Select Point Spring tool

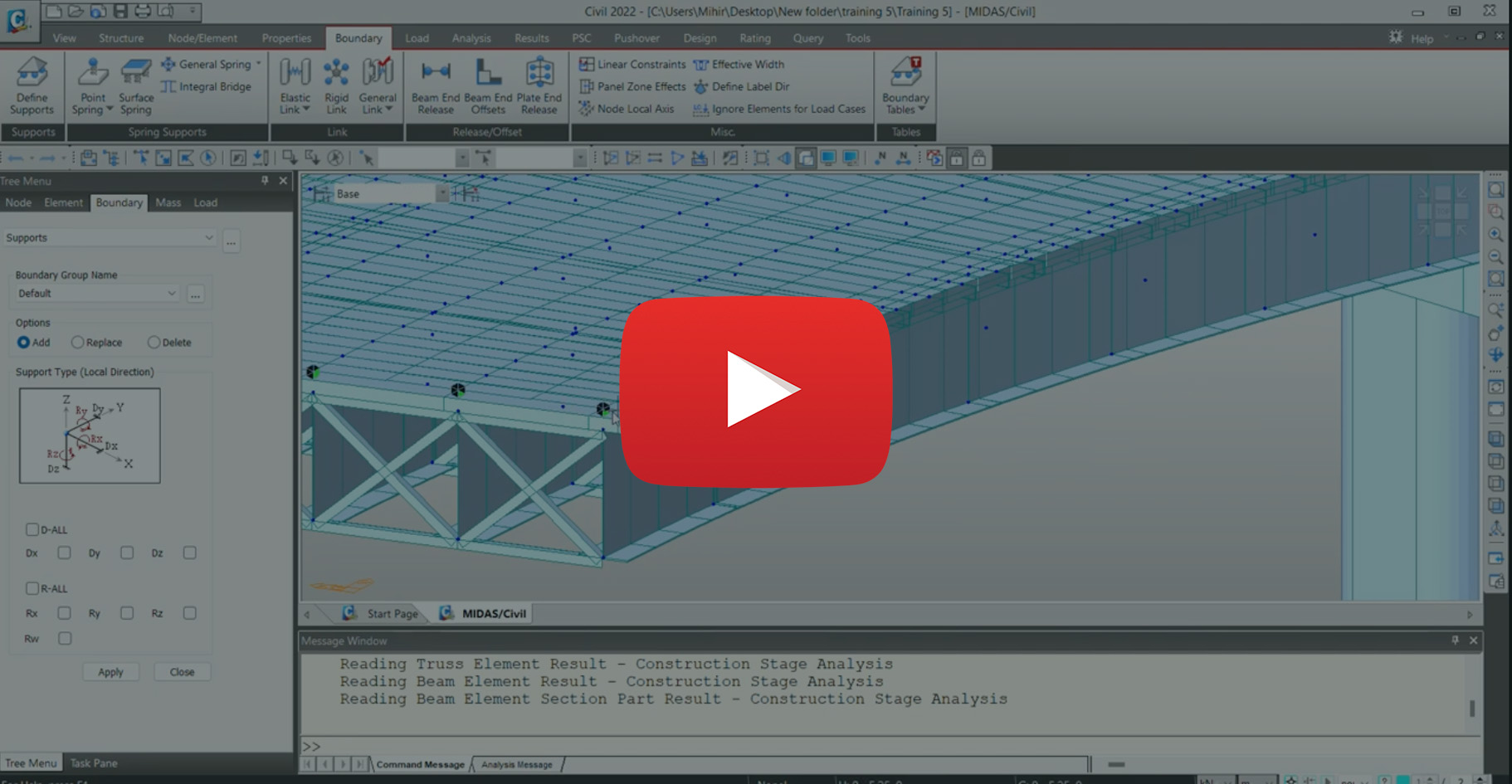click(x=91, y=86)
